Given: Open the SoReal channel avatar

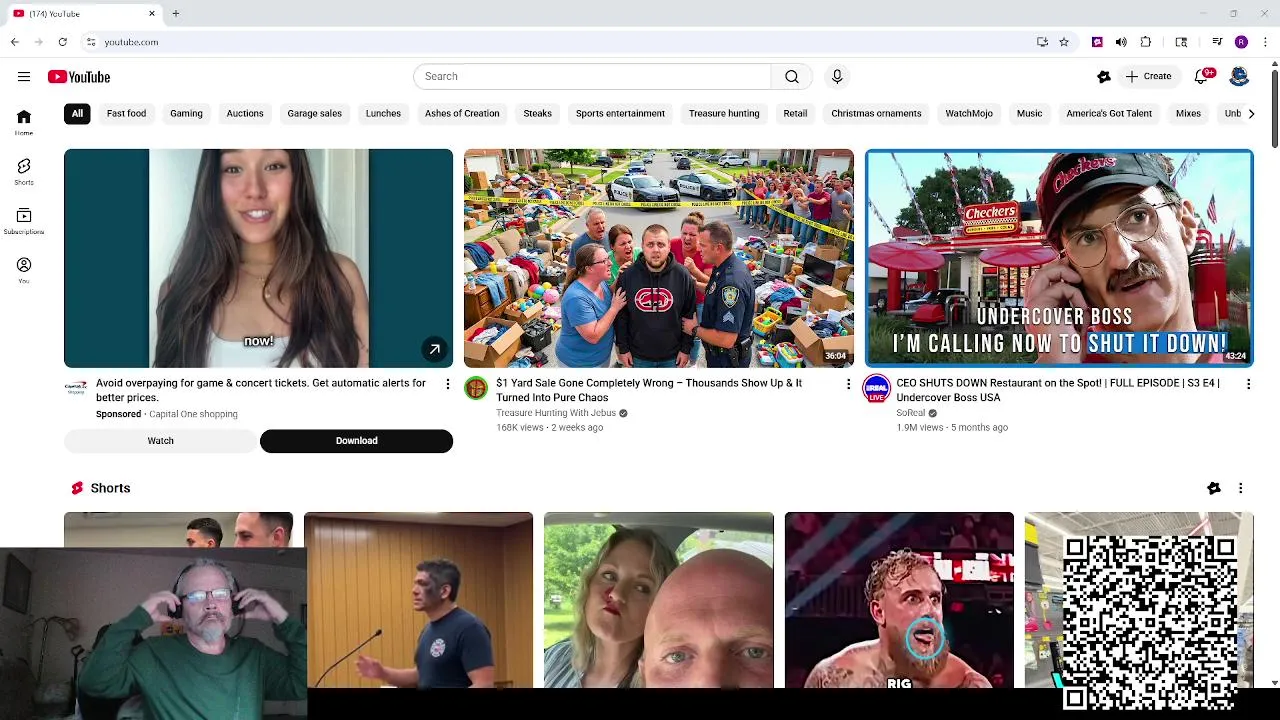Looking at the screenshot, I should pos(876,388).
